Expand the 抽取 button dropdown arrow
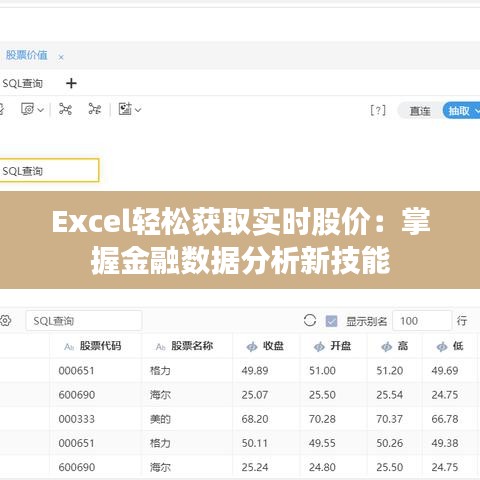Viewport: 480px width, 480px height. click(477, 111)
